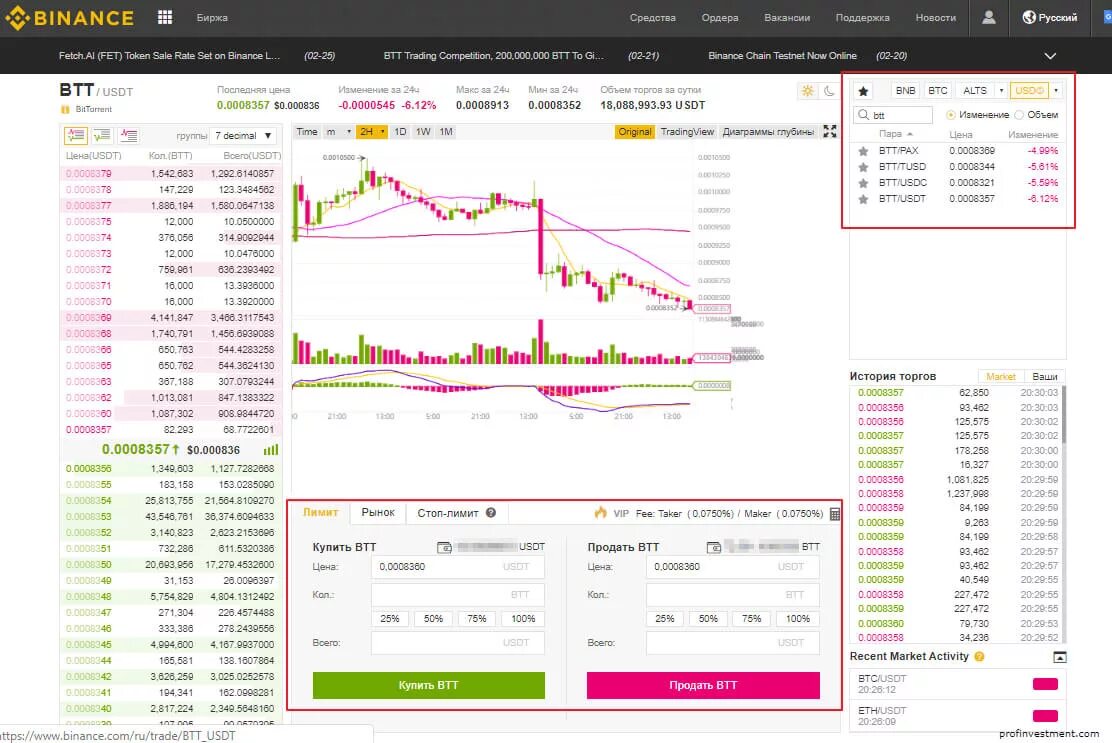Open the minutes interval dropdown

tap(338, 132)
